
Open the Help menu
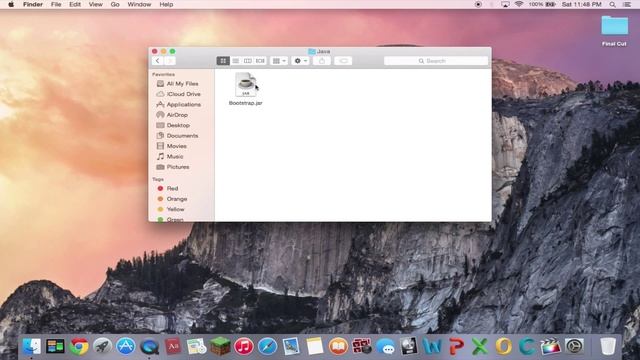pyautogui.click(x=166, y=4)
